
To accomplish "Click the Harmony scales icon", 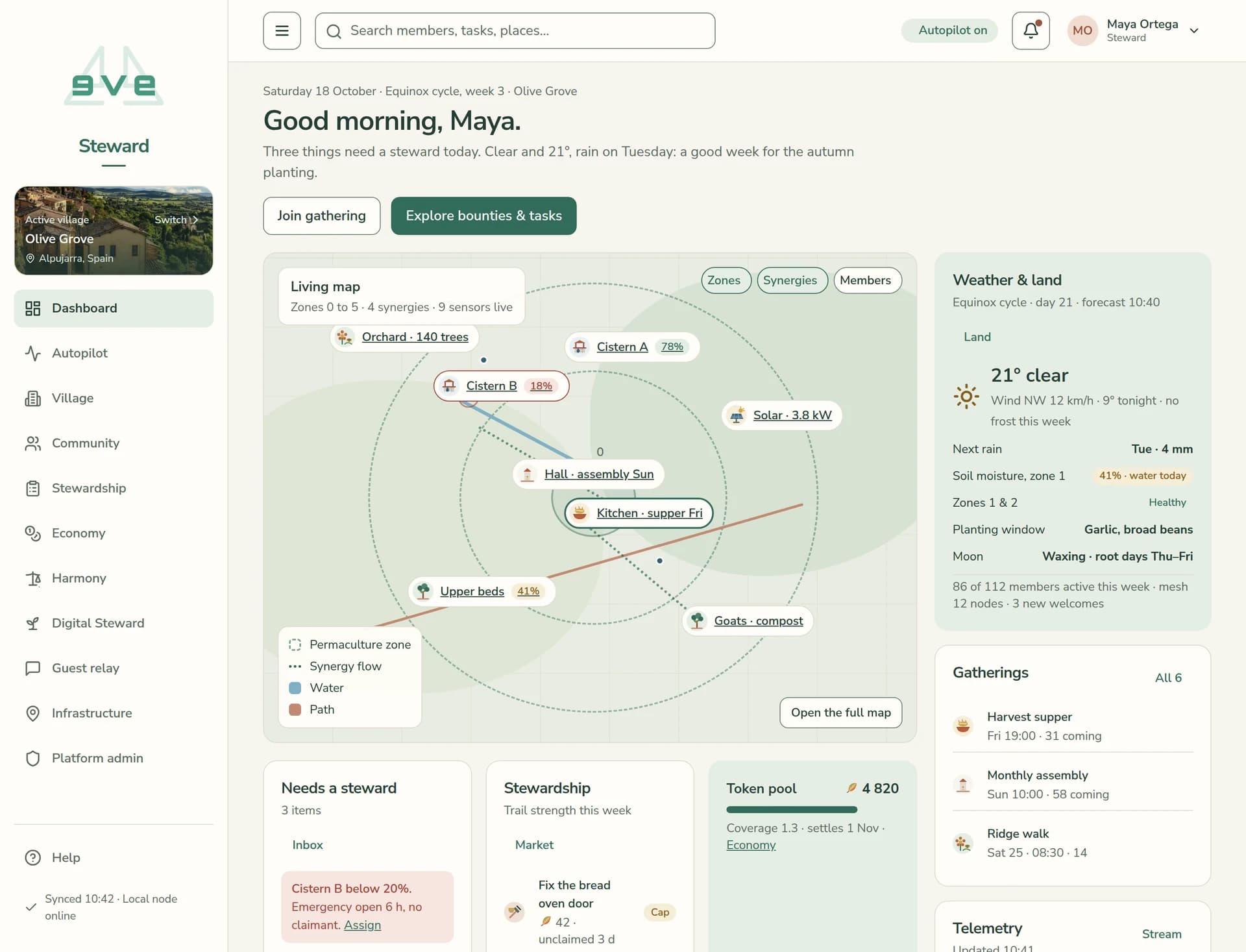I will coord(32,578).
